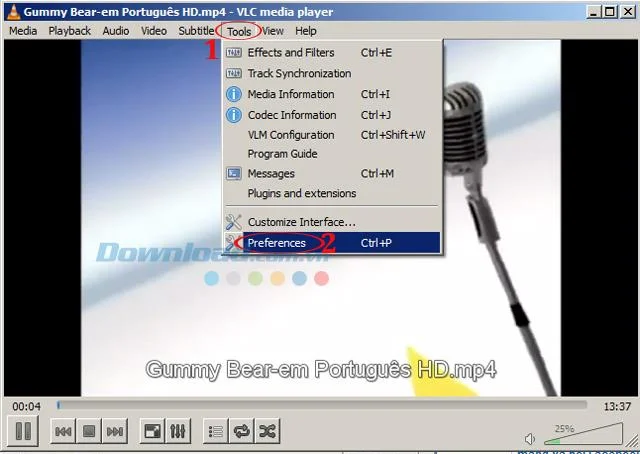640x454 pixels.
Task: Maximize the VLC window
Action: pyautogui.click(x=609, y=12)
